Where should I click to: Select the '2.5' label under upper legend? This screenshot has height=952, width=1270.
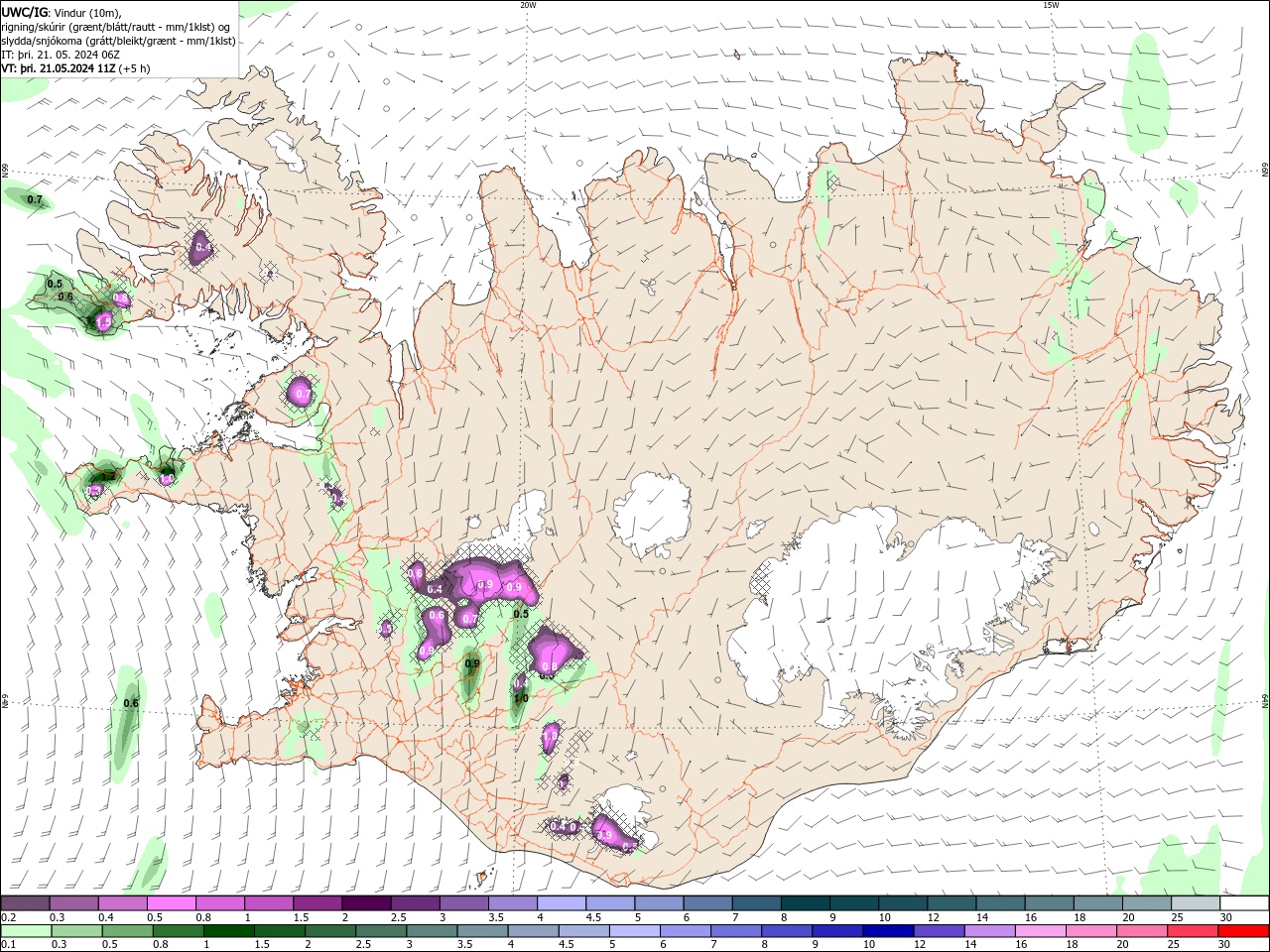398,917
